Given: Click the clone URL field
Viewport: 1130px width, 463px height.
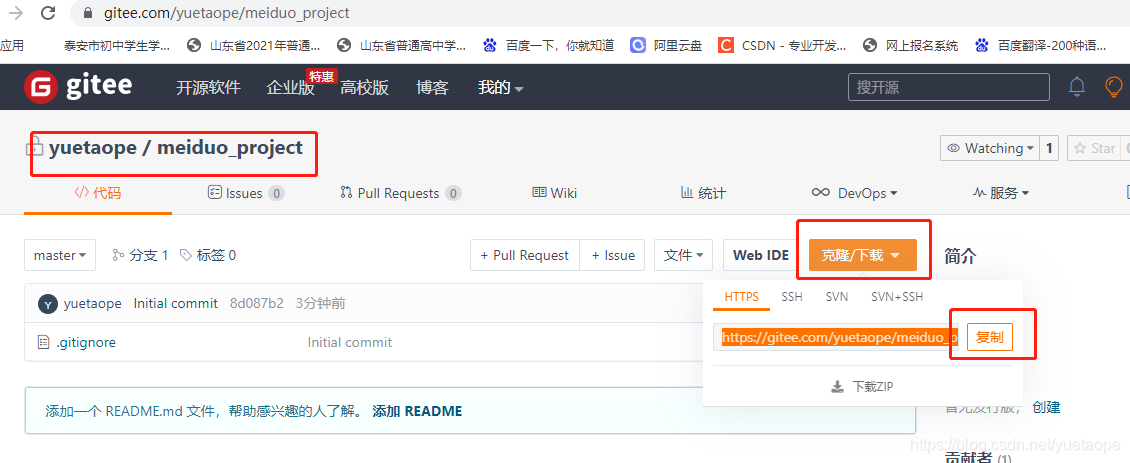Looking at the screenshot, I should 837,337.
